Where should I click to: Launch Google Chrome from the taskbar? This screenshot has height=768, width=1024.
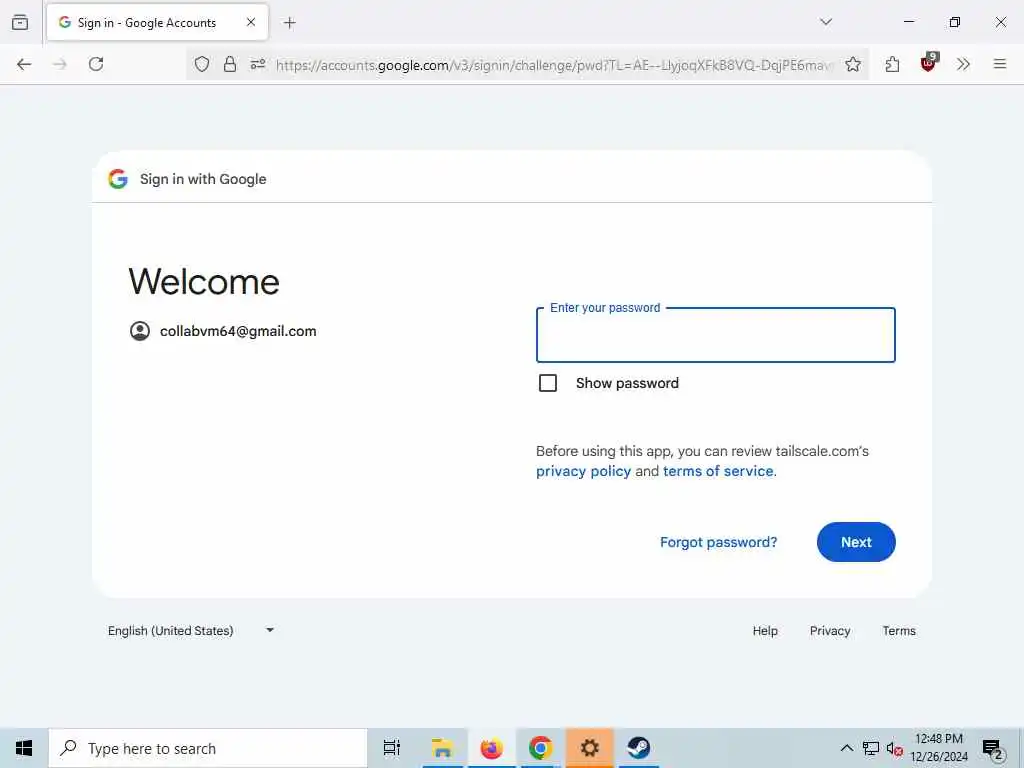540,748
